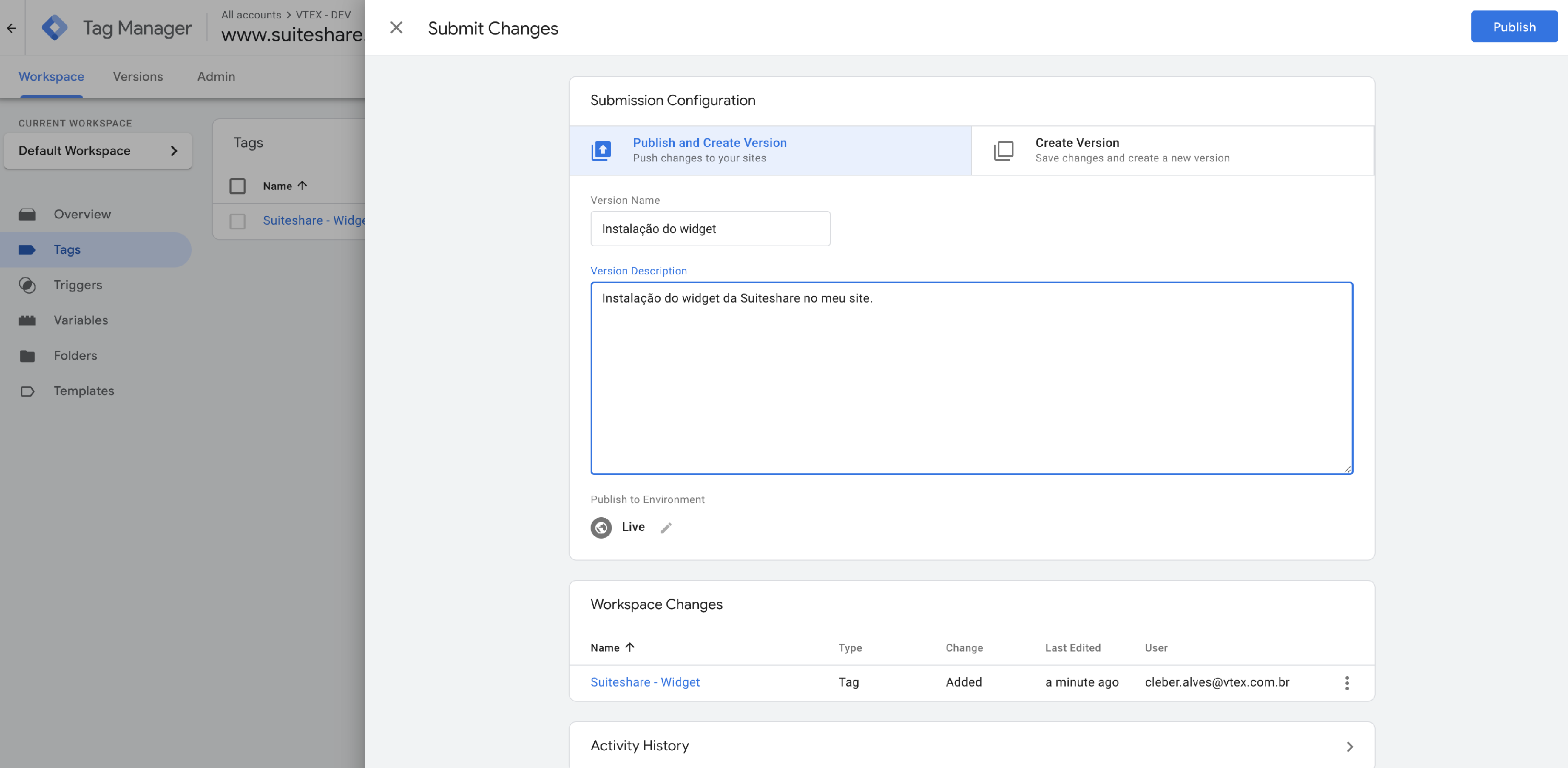Close the Submit Changes panel with X
This screenshot has height=768, width=1568.
(x=396, y=28)
